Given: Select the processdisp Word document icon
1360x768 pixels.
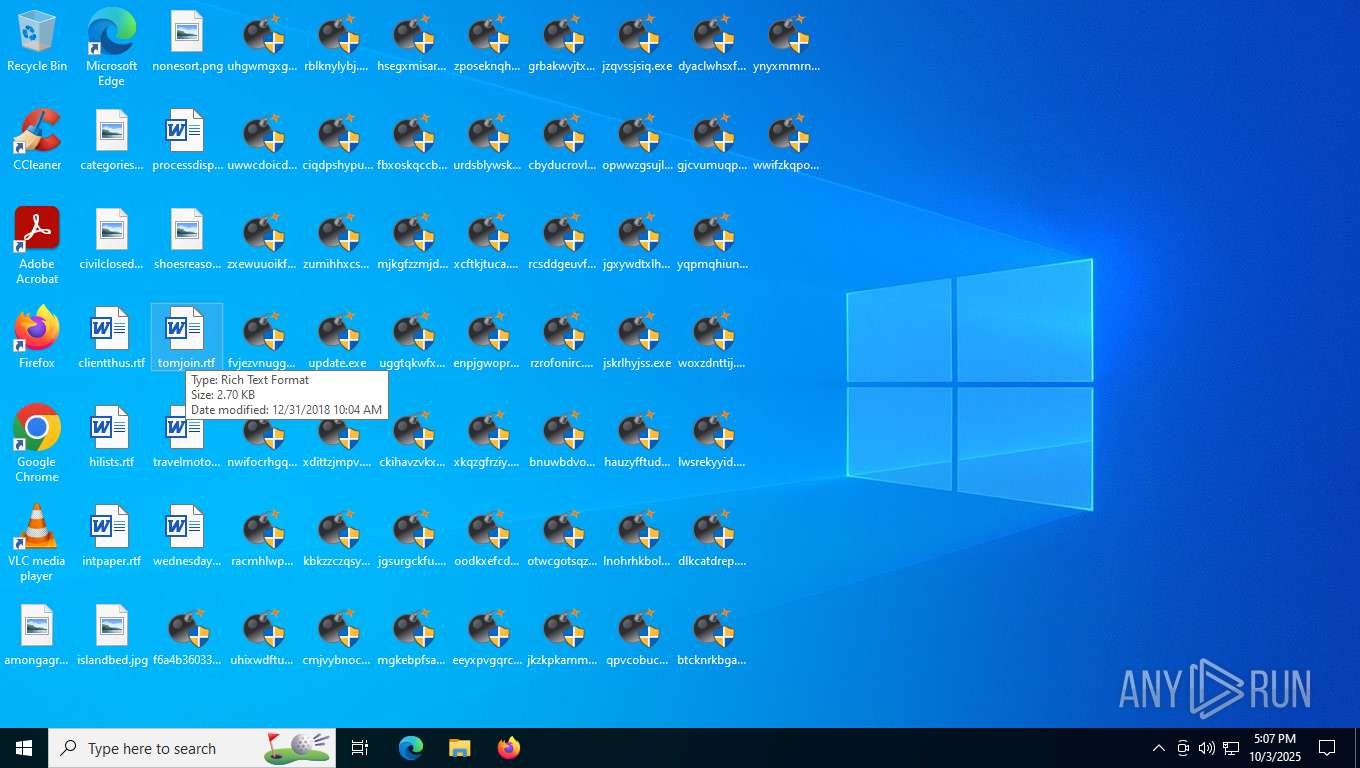Looking at the screenshot, I should tap(187, 141).
